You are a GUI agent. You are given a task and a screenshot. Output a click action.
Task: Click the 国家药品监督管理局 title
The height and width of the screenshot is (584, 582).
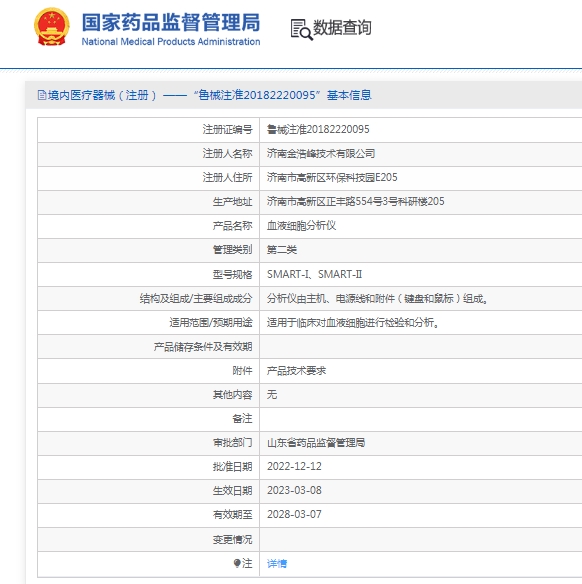(x=171, y=22)
